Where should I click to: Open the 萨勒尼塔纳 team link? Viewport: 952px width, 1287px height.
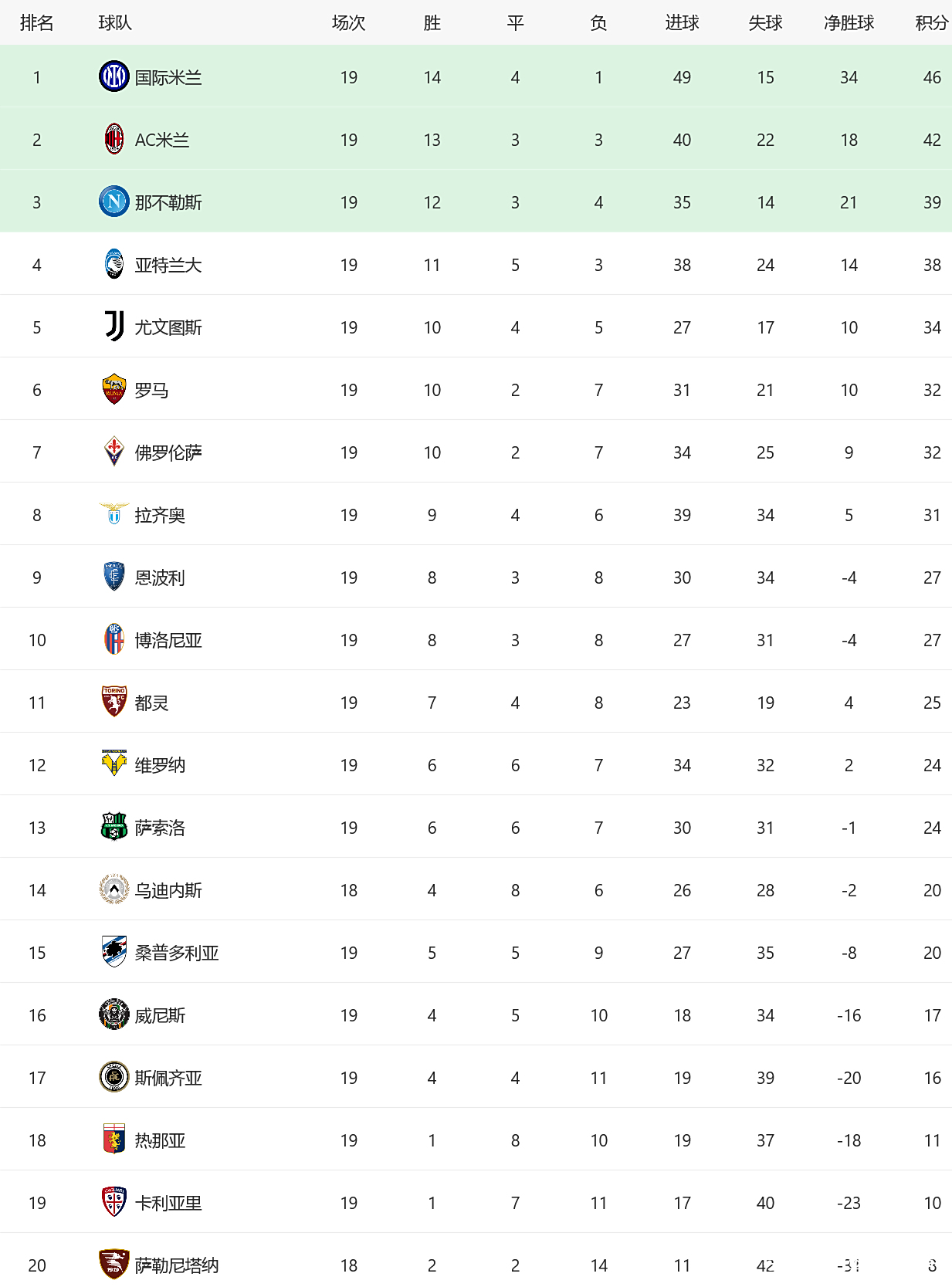tap(177, 1265)
